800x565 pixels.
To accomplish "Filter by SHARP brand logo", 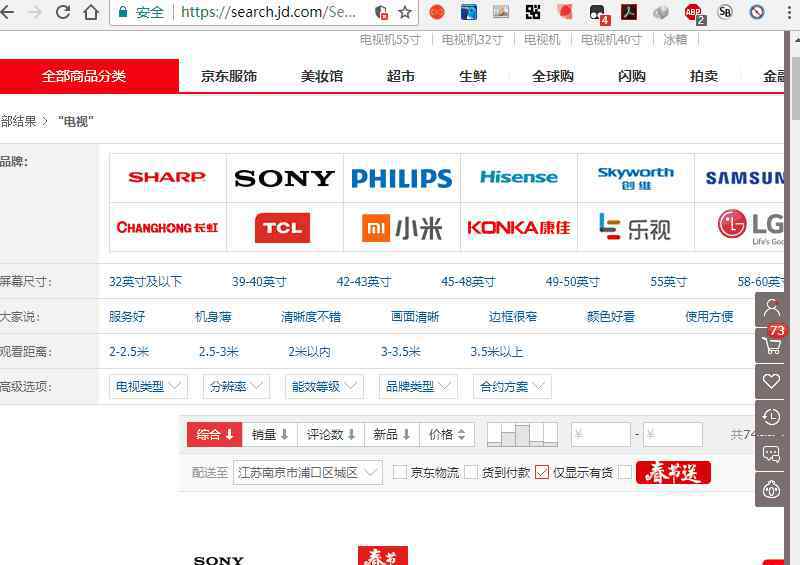I will 167,177.
